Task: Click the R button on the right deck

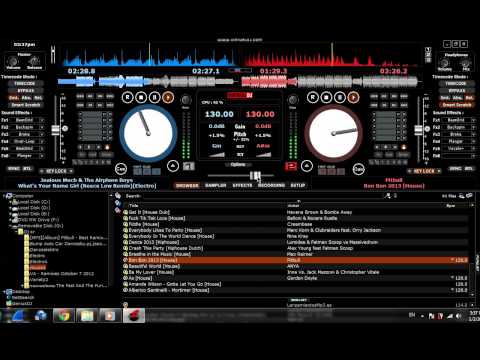Action: coord(313,97)
